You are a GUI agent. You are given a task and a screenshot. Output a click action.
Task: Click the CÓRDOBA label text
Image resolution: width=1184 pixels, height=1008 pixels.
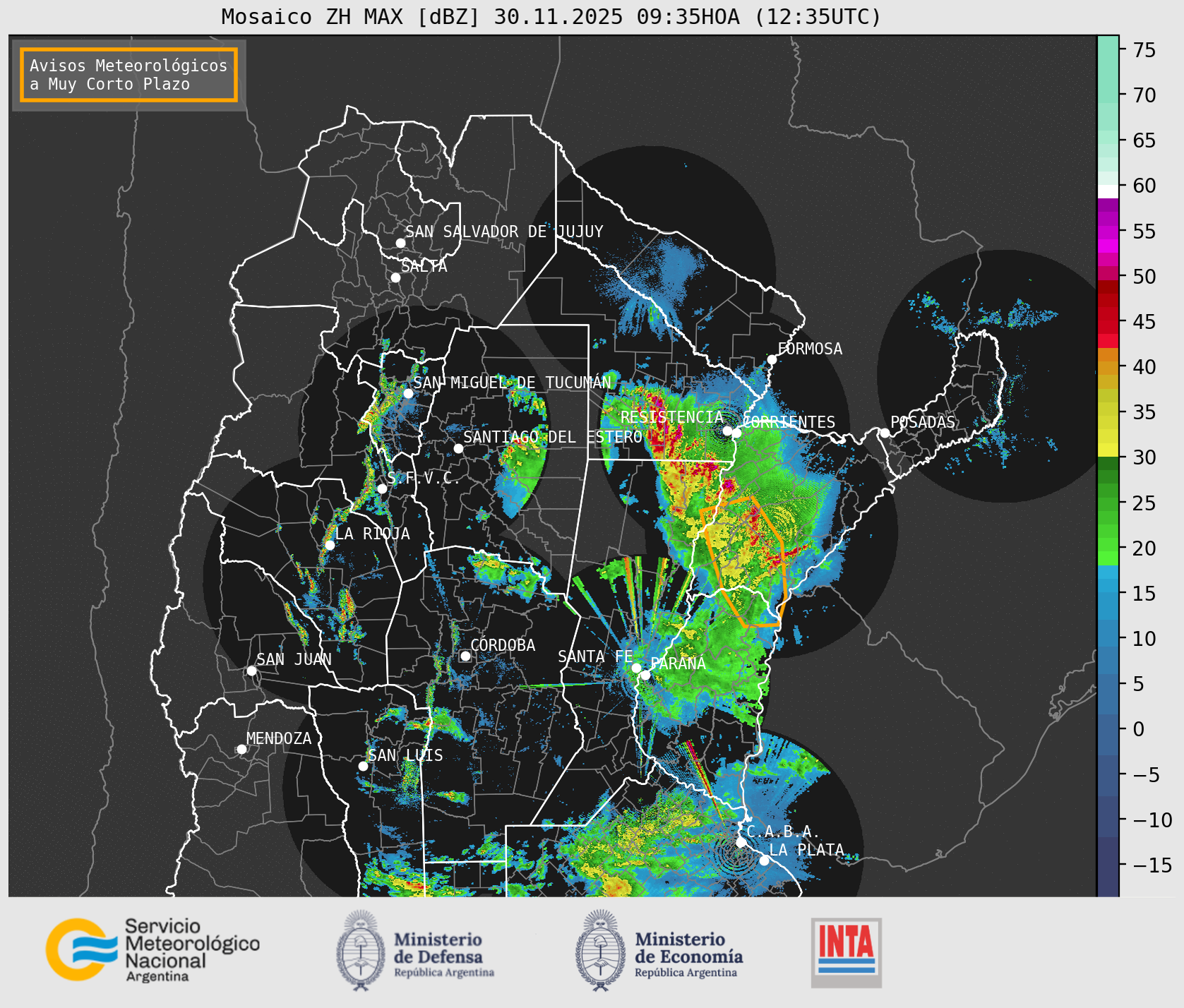[503, 645]
